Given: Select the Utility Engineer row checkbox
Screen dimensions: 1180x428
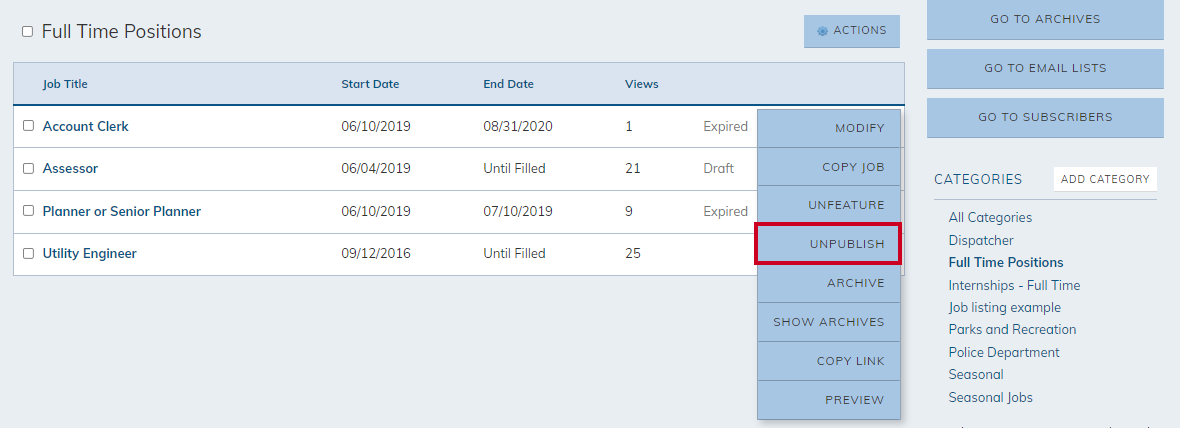Looking at the screenshot, I should pos(28,253).
